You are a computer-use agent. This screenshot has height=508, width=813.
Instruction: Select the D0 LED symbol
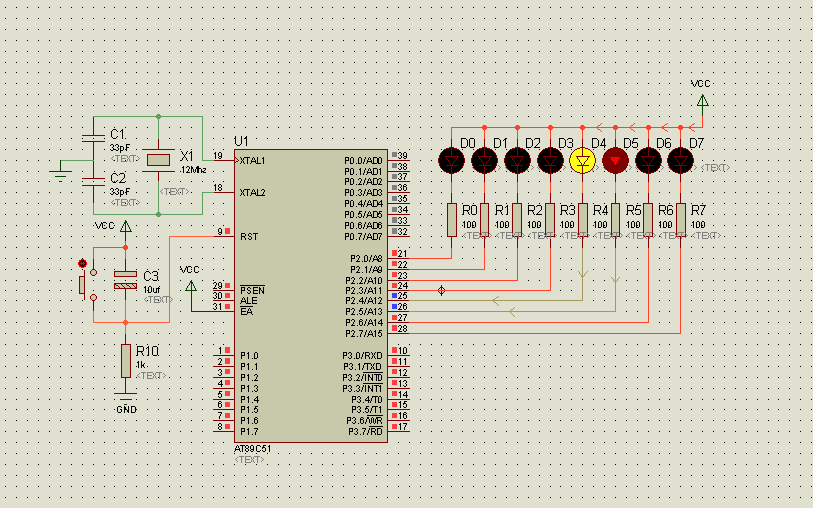click(x=451, y=161)
